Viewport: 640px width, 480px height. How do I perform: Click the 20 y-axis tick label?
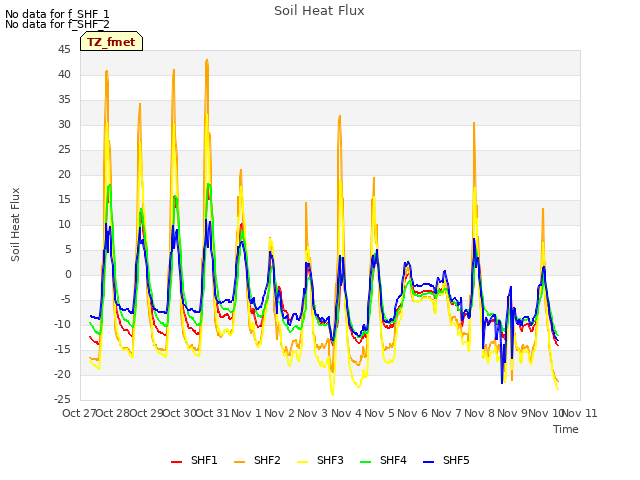pyautogui.click(x=64, y=175)
